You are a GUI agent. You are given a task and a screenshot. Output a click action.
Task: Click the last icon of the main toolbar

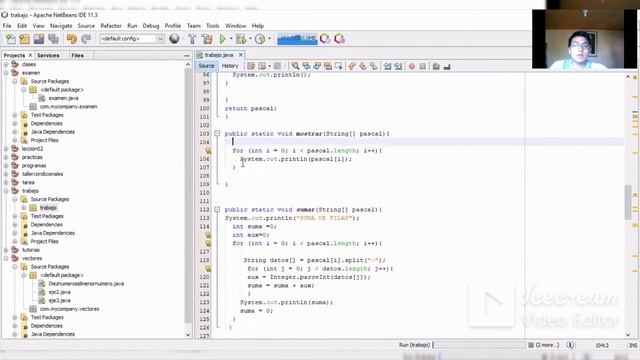pos(340,39)
